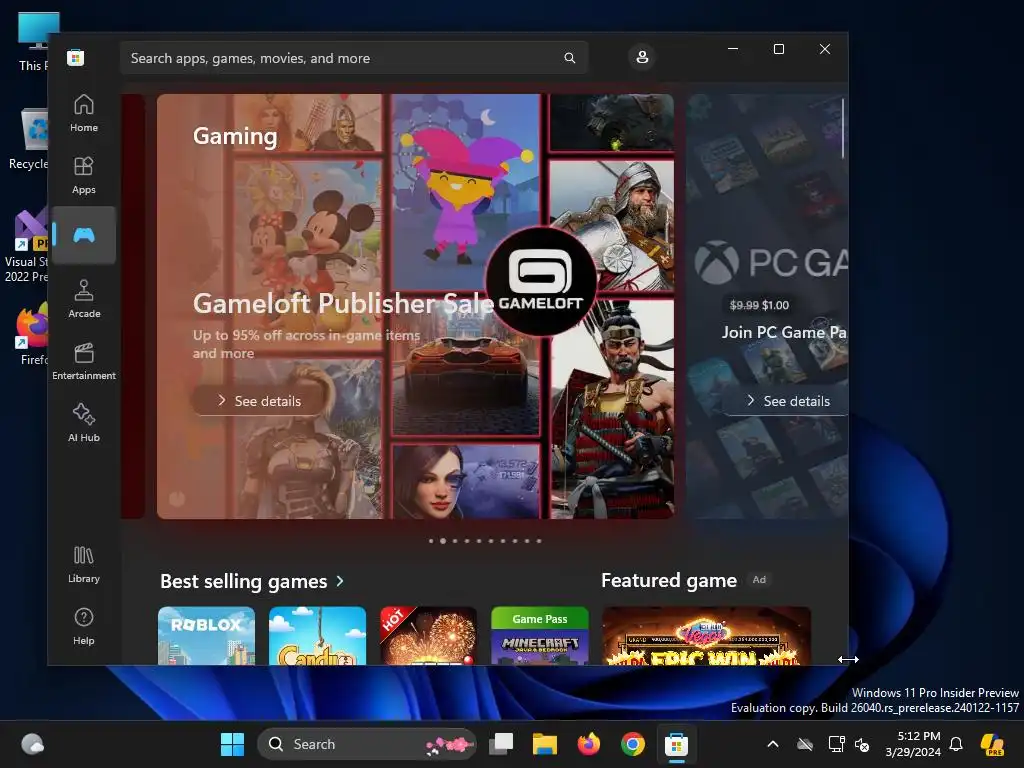The width and height of the screenshot is (1024, 768).
Task: Click the Copilot preview icon in taskbar
Action: 993,744
